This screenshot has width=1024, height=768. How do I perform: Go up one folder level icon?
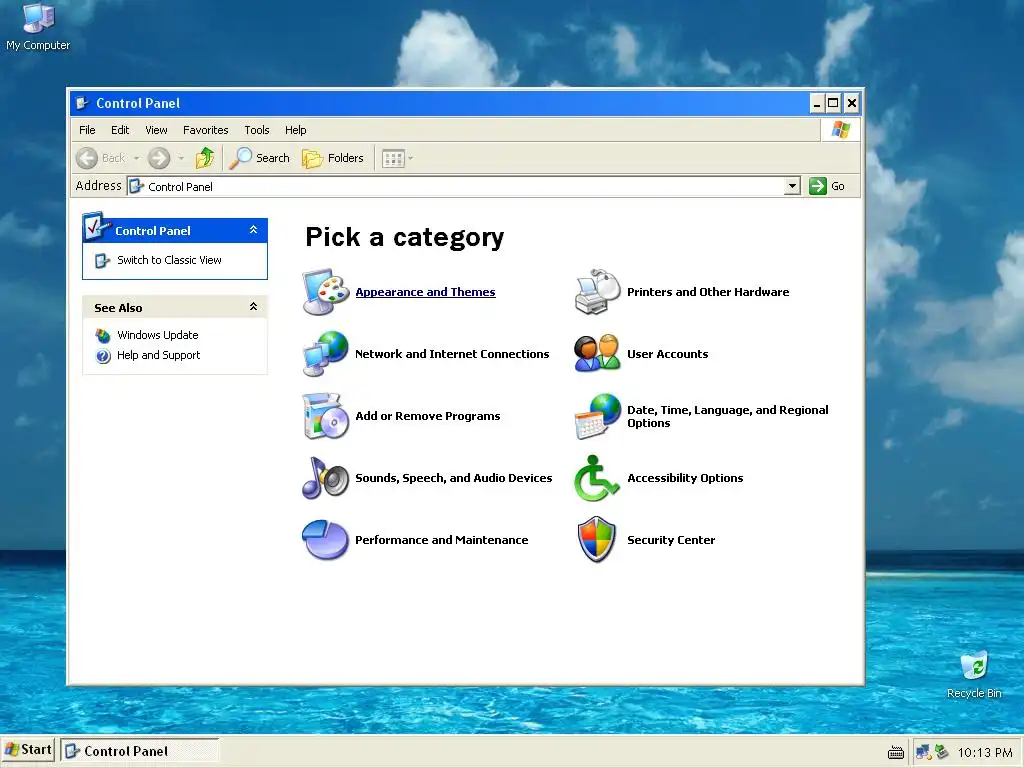click(x=205, y=157)
